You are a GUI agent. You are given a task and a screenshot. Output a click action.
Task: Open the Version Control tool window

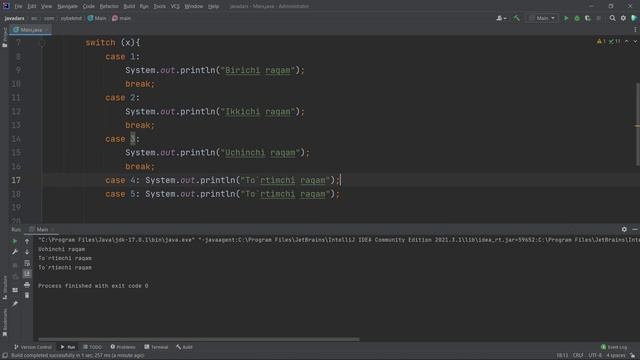[x=33, y=347]
